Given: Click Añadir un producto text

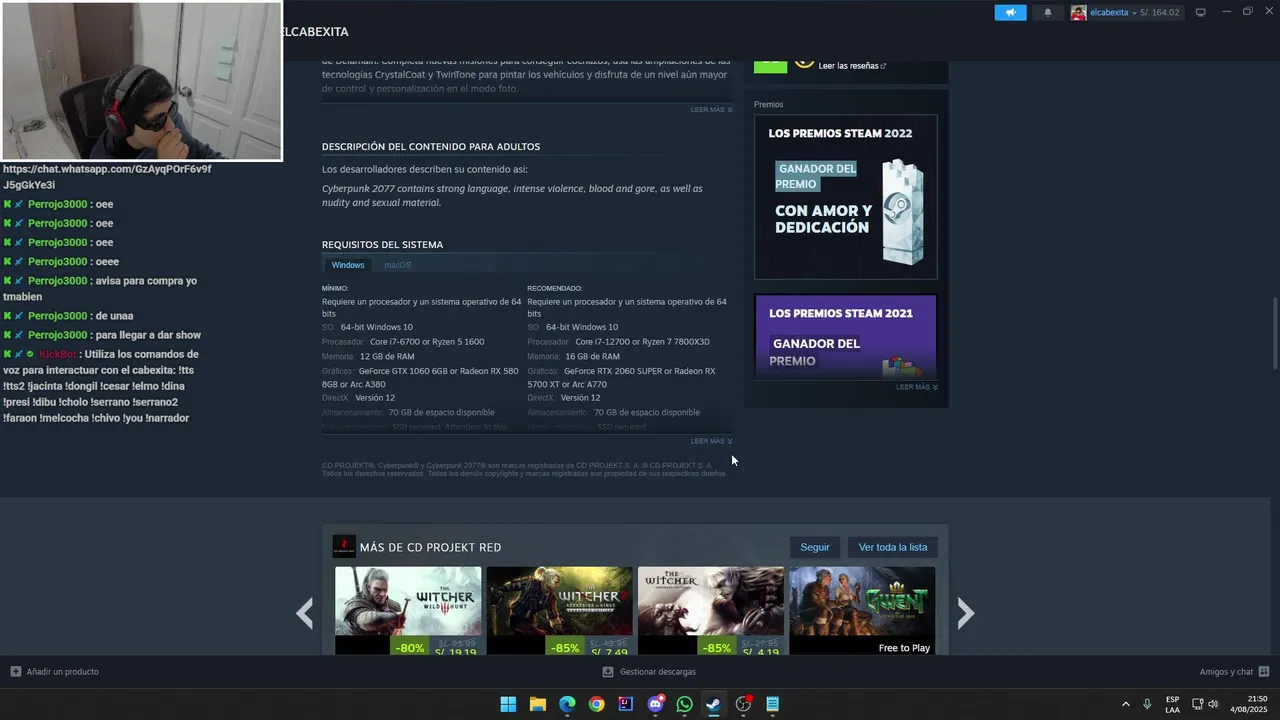Looking at the screenshot, I should 63,672.
